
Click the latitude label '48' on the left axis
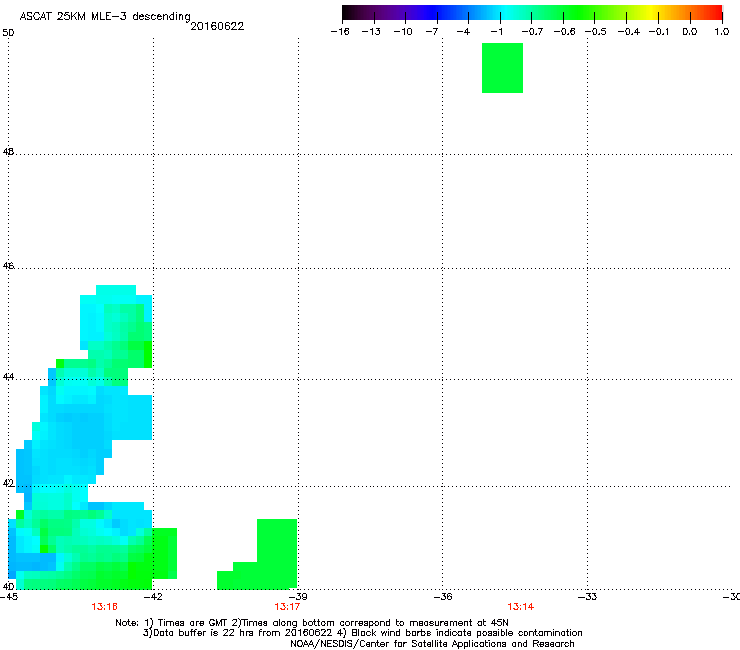point(8,152)
